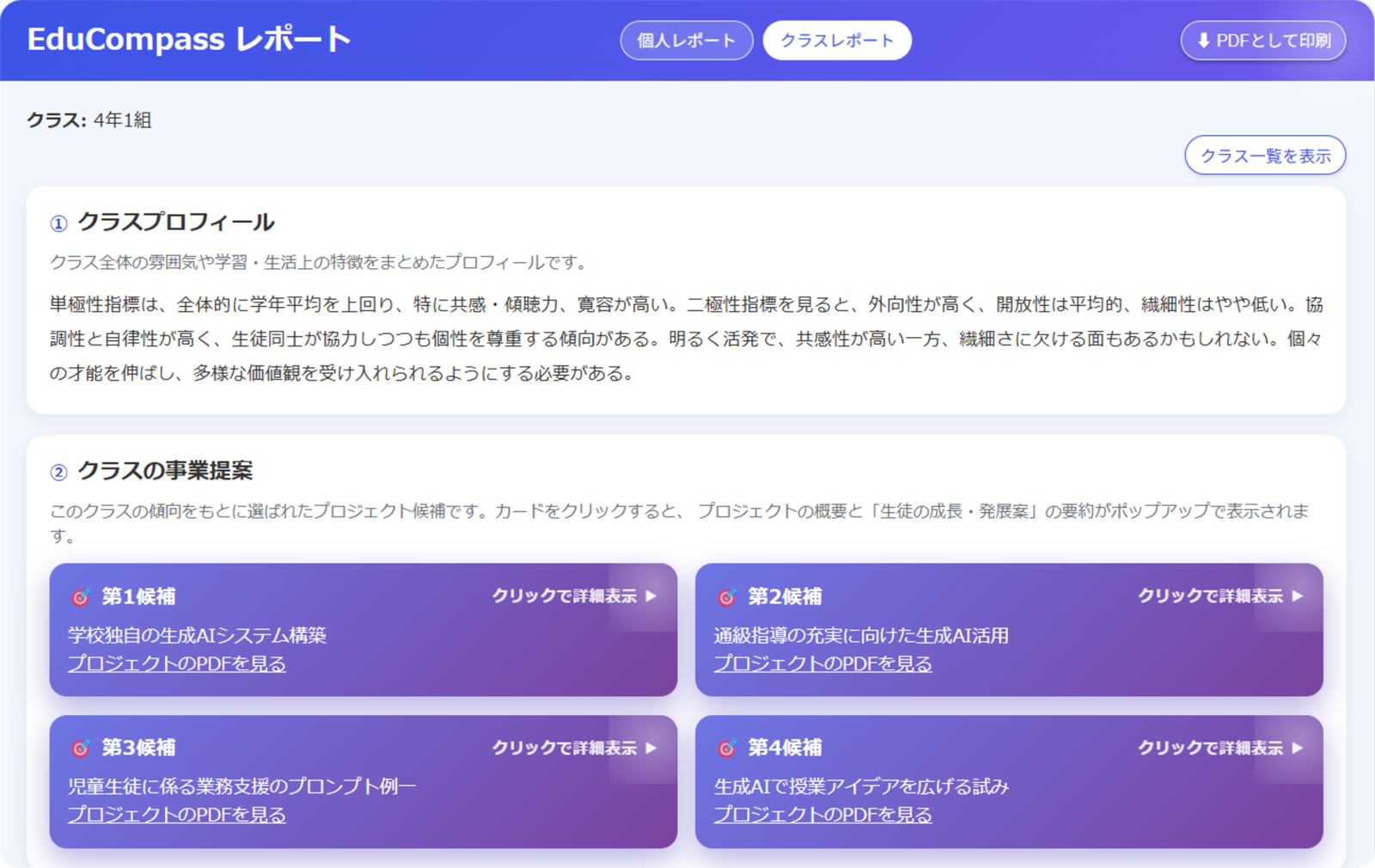
Task: Switch to the 個人レポート tab
Action: (x=687, y=40)
